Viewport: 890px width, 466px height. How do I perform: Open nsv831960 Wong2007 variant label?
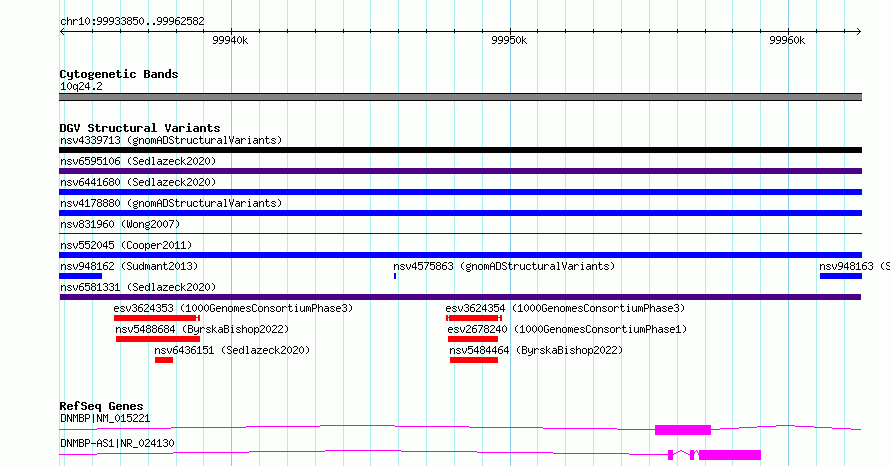pos(120,224)
